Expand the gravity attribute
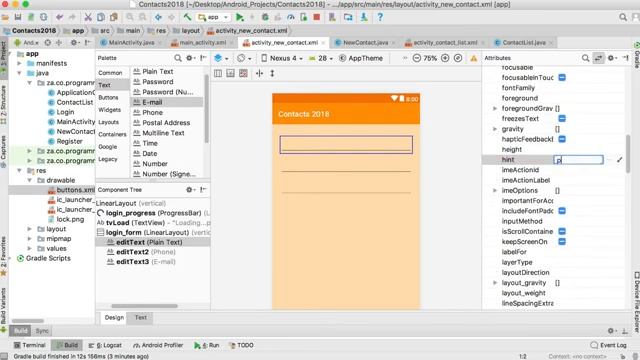640x360 pixels. tap(495, 129)
